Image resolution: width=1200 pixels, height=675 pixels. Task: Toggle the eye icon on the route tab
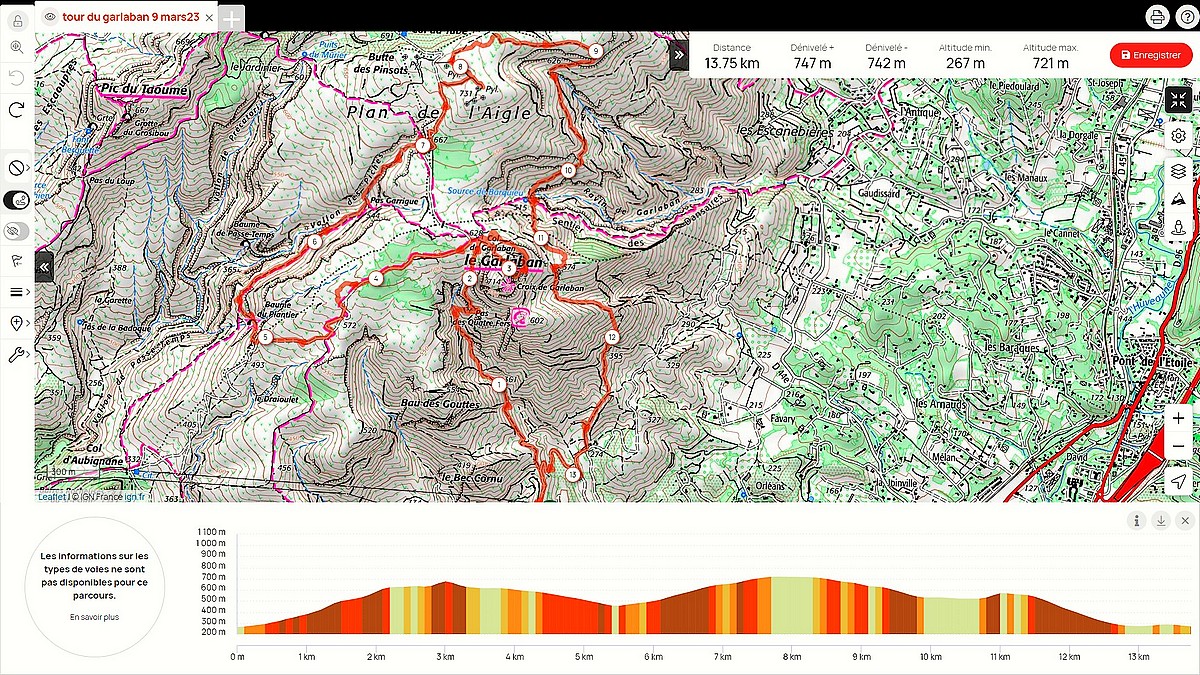50,16
